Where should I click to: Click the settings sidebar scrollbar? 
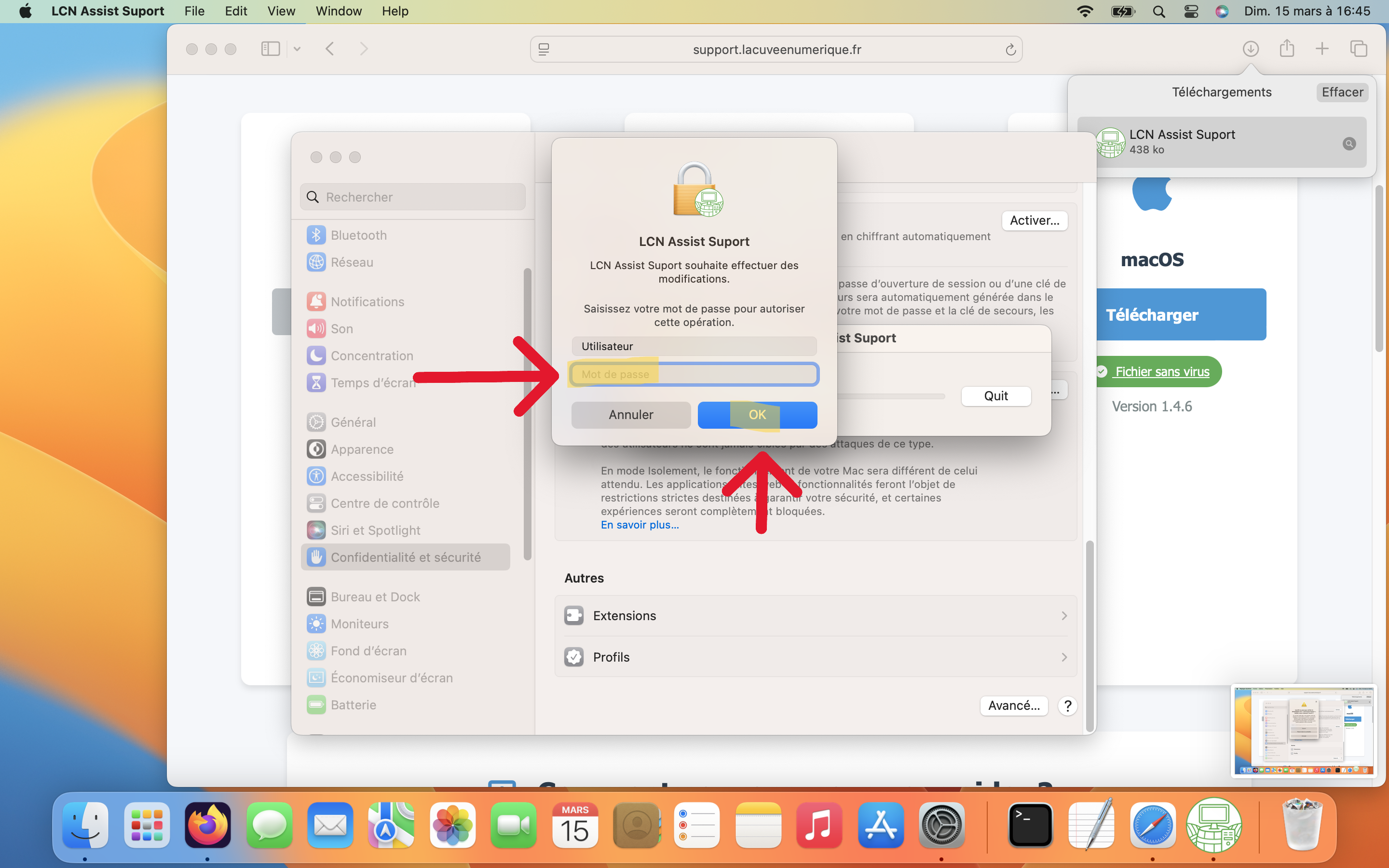[527, 413]
